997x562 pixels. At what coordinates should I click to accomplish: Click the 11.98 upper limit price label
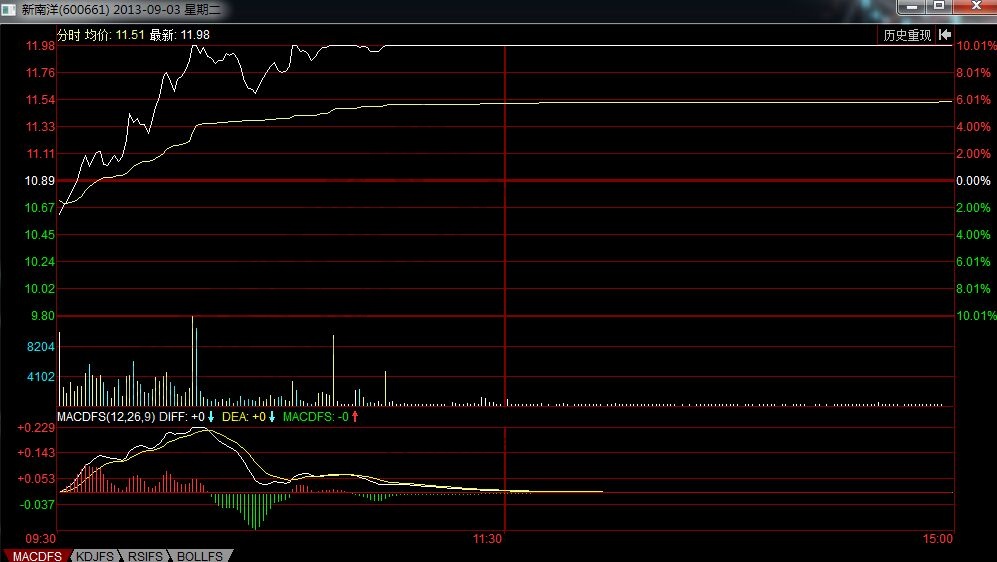click(40, 46)
